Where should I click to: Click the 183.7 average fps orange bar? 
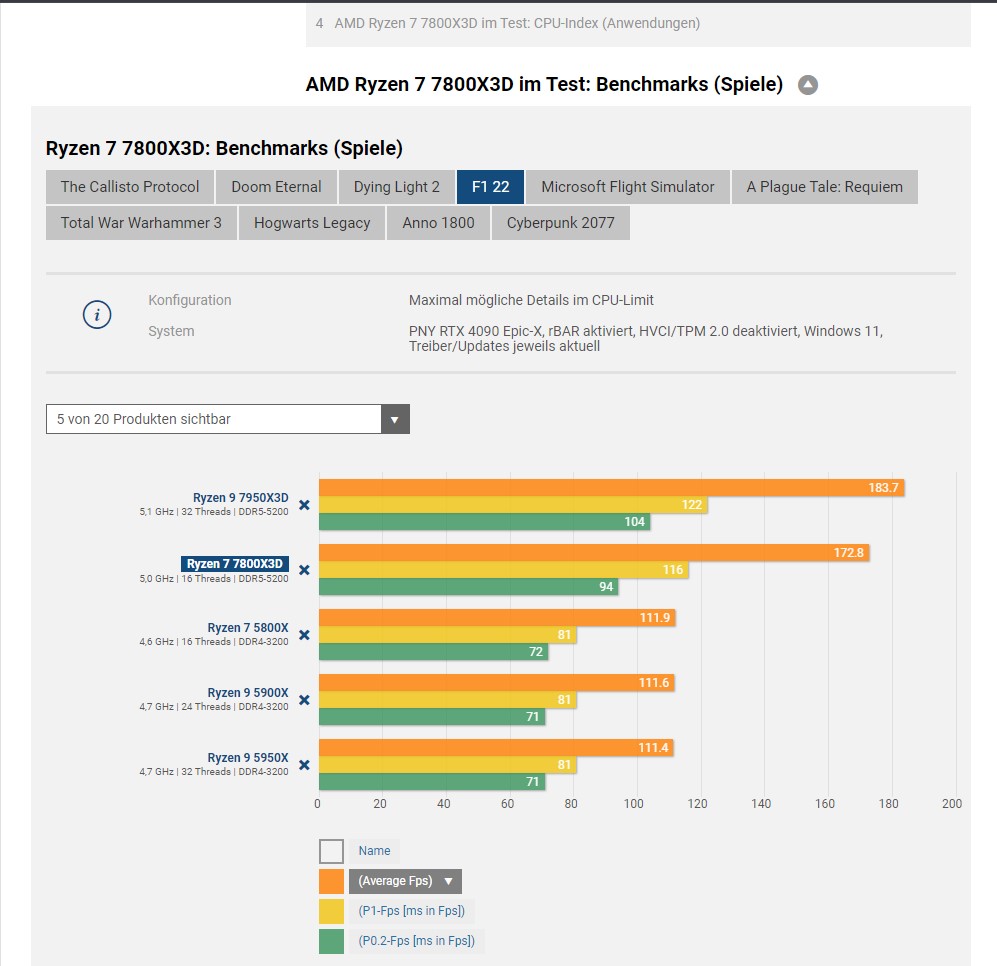pos(611,488)
